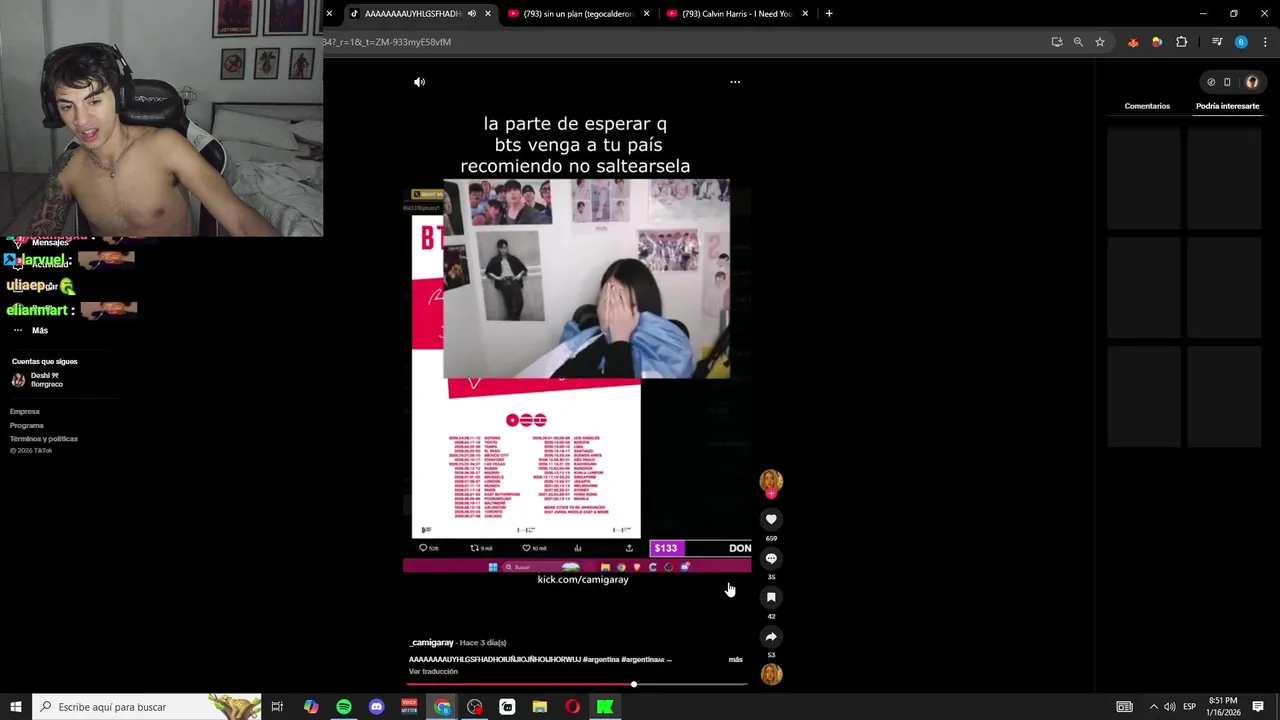
Task: Open the Chrome profile 'B' avatar
Action: point(1241,42)
